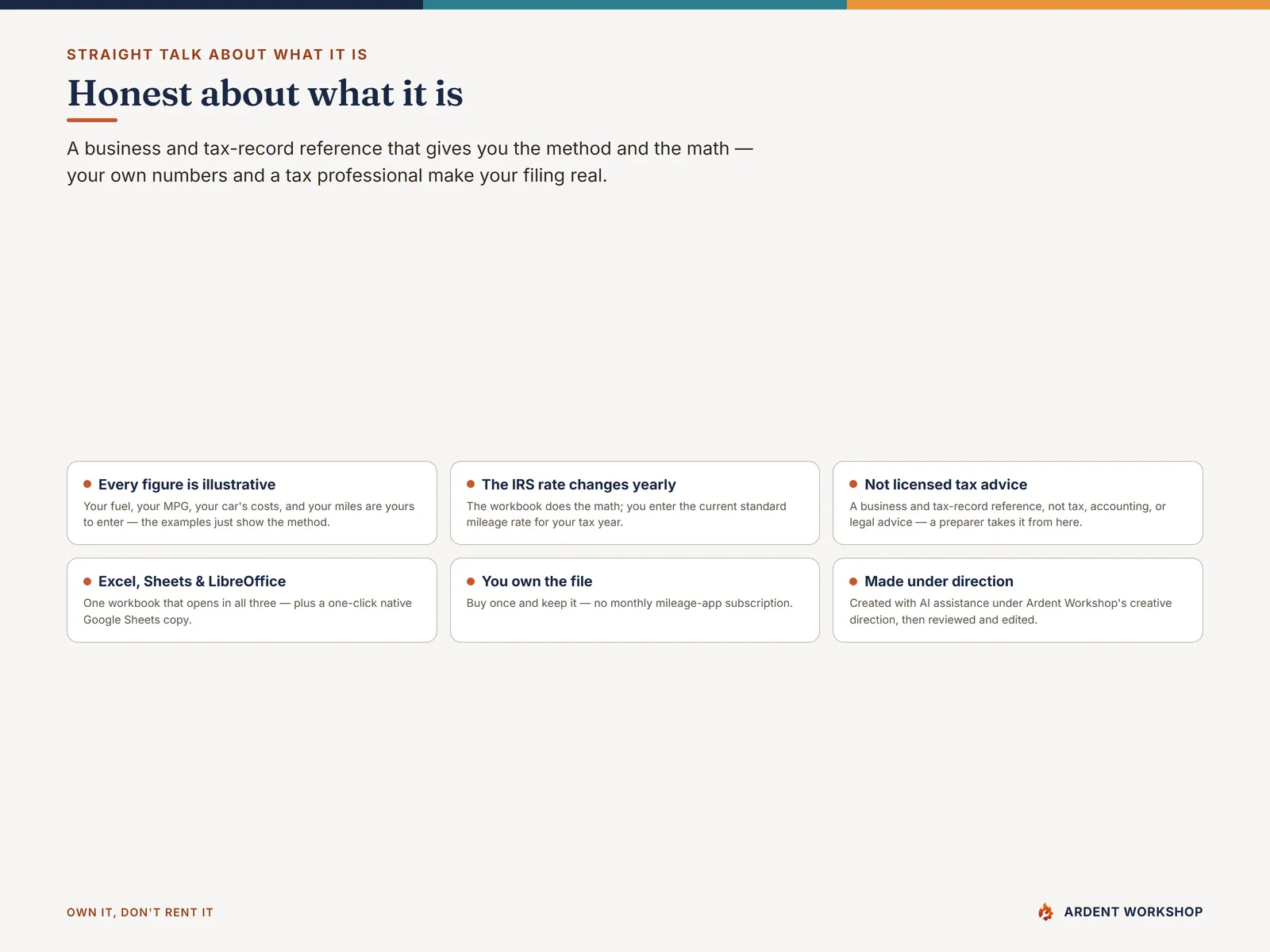This screenshot has width=1270, height=952.
Task: Select the 'You own the file' card title
Action: [x=537, y=582]
